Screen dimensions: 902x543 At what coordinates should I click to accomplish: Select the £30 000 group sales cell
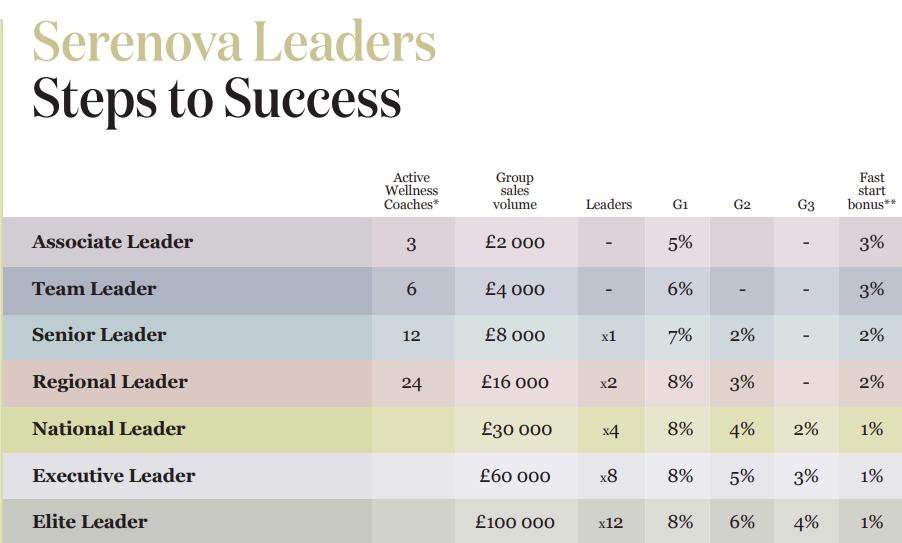click(x=517, y=429)
